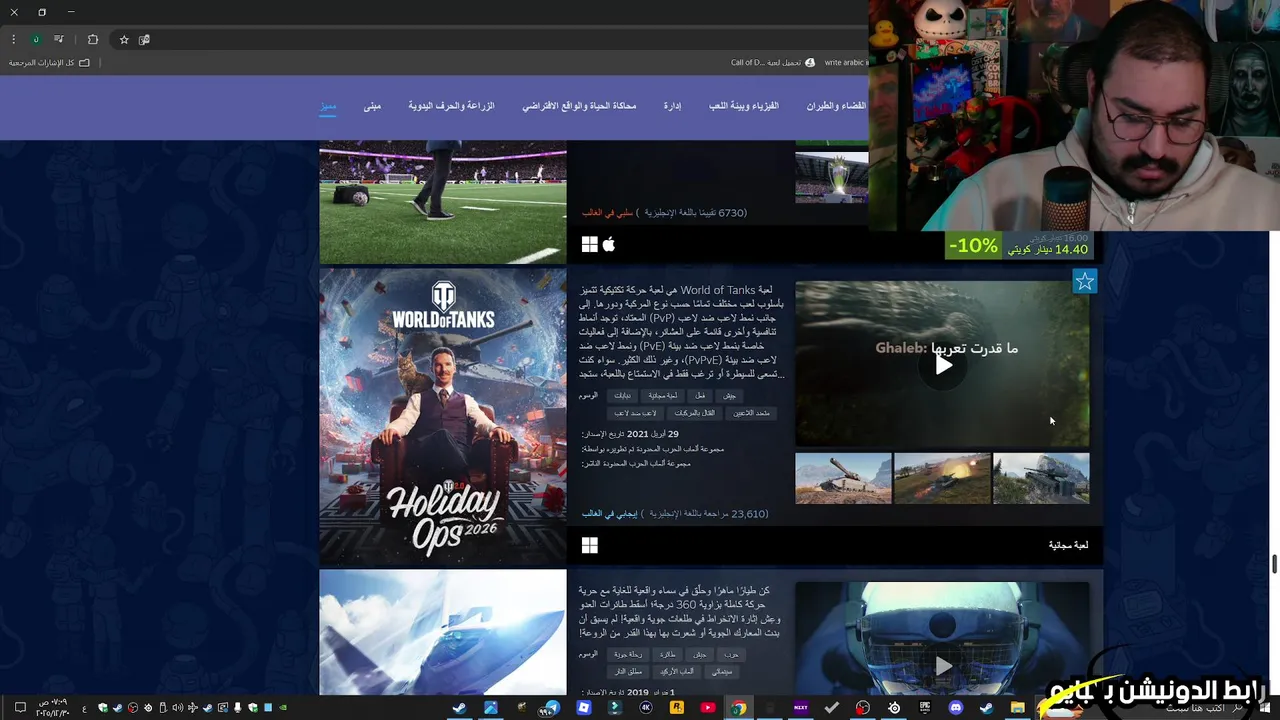
Task: Open the media control icon in Chrome toolbar
Action: (x=59, y=39)
